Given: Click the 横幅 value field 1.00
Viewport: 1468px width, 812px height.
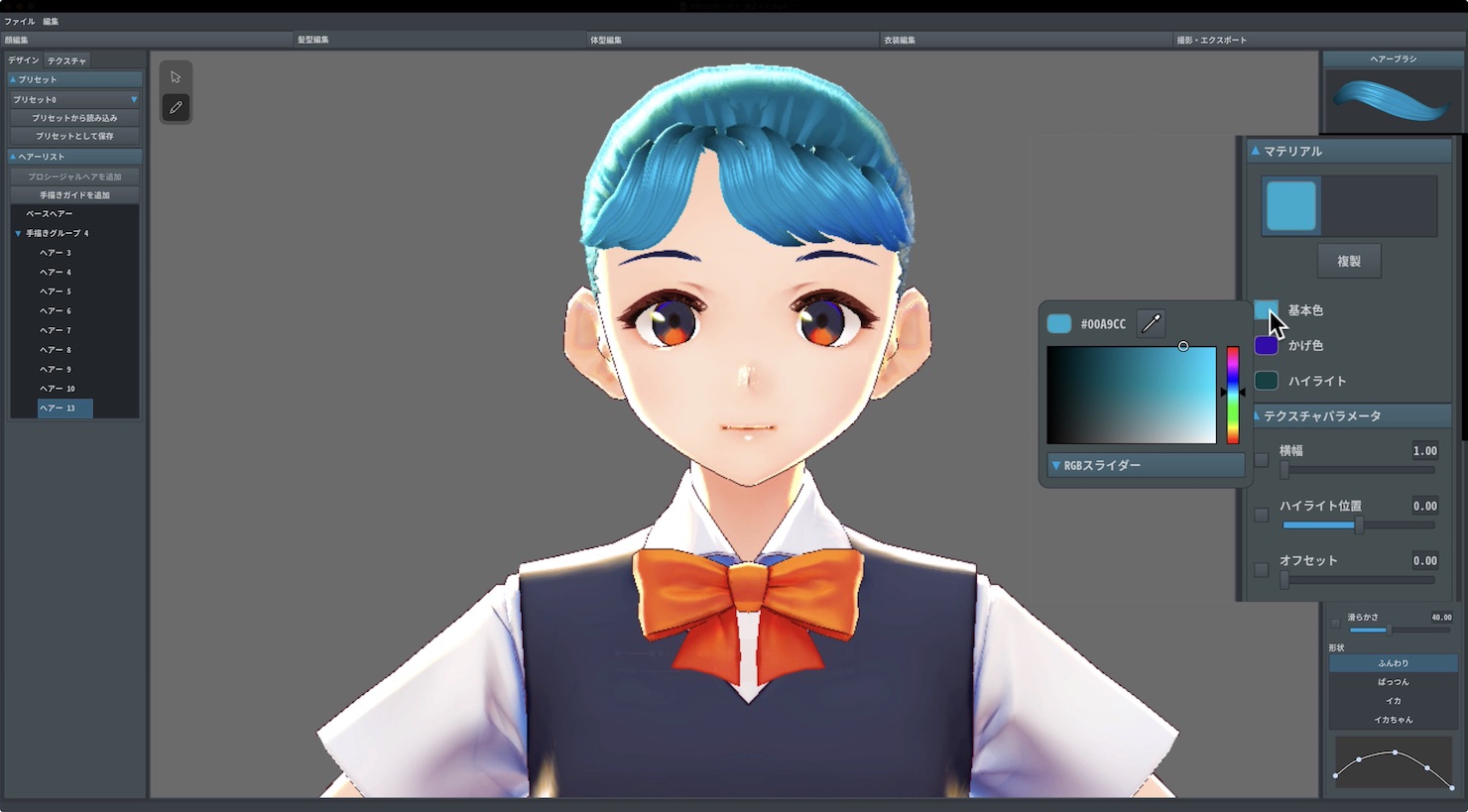Looking at the screenshot, I should [x=1424, y=451].
